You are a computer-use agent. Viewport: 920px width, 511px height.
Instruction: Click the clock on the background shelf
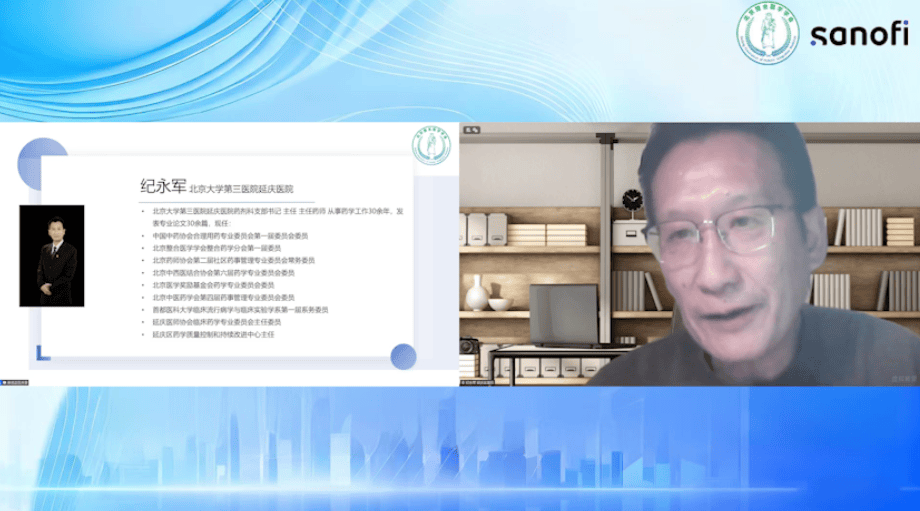[632, 201]
